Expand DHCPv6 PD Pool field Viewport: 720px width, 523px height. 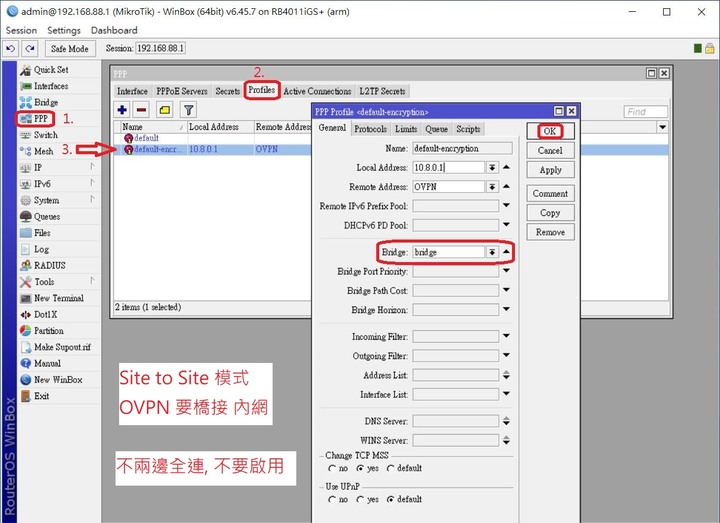point(506,225)
